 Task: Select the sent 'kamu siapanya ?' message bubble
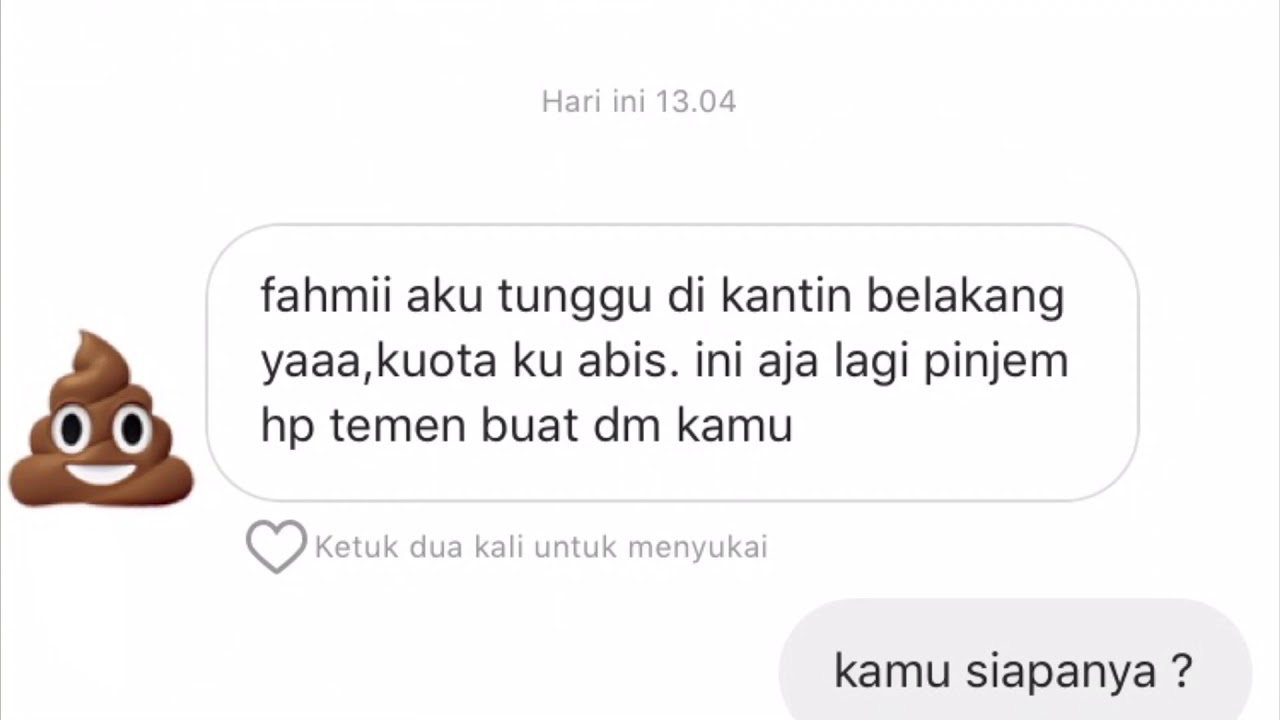(1015, 660)
